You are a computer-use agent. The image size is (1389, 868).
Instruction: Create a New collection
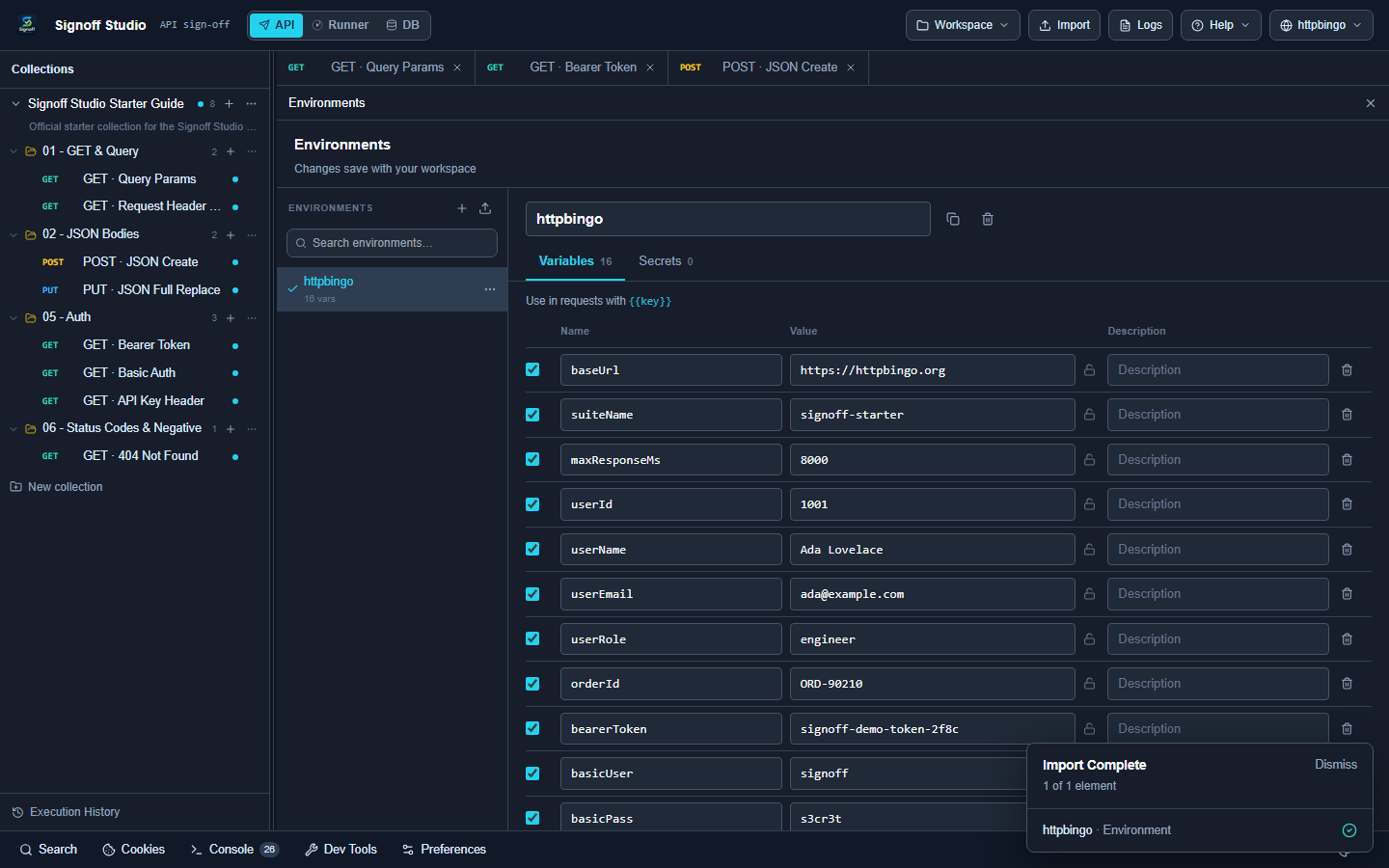(57, 487)
